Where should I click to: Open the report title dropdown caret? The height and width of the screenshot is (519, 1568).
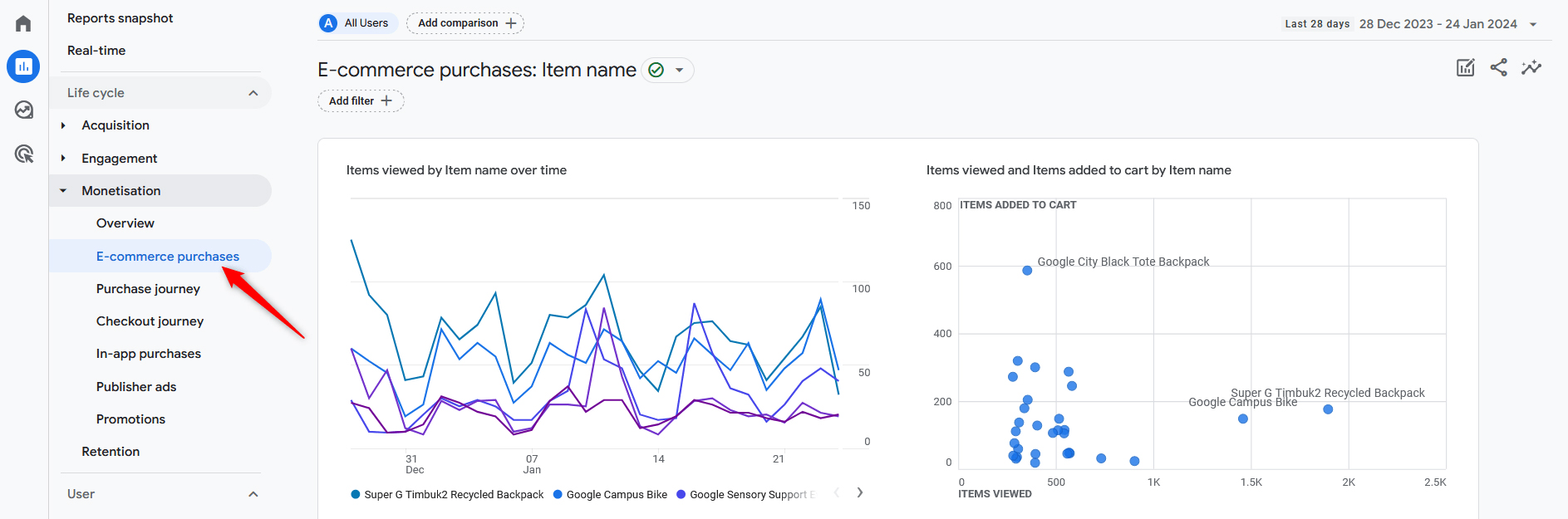coord(680,70)
